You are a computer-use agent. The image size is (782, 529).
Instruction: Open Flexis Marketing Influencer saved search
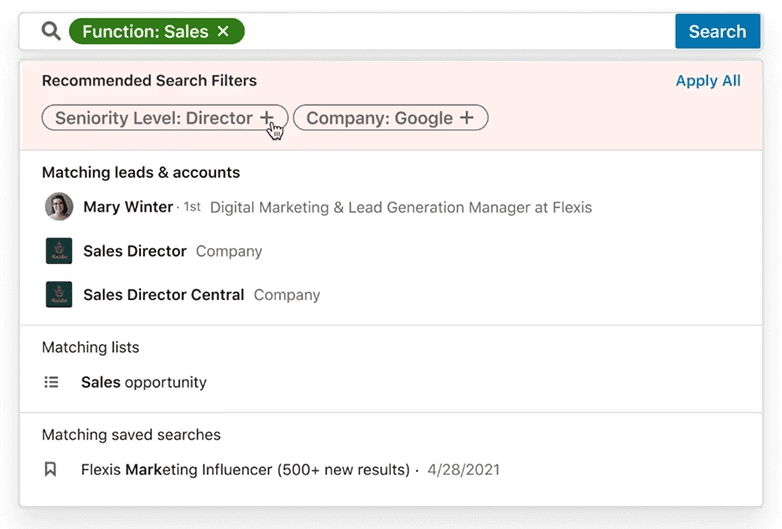click(x=245, y=469)
